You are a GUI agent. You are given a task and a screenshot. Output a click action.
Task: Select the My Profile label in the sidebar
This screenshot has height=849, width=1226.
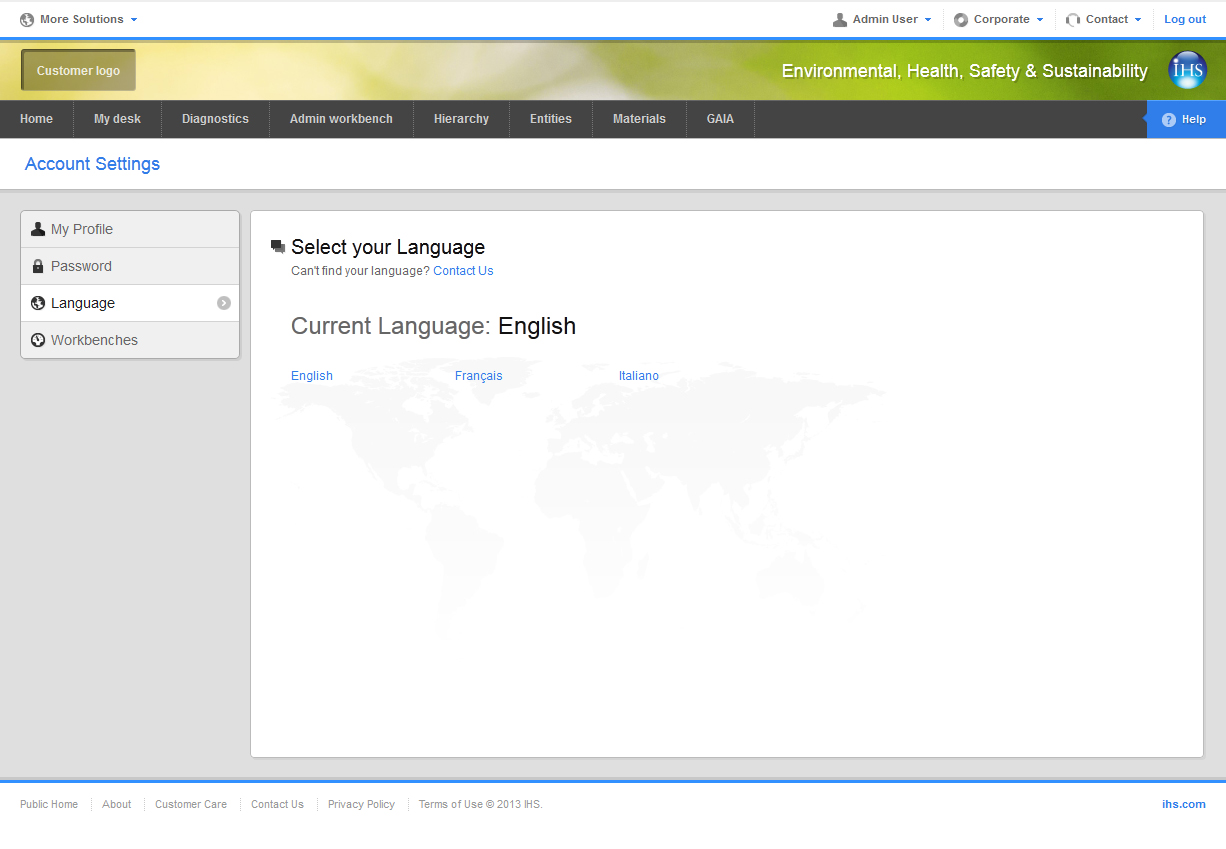[82, 229]
